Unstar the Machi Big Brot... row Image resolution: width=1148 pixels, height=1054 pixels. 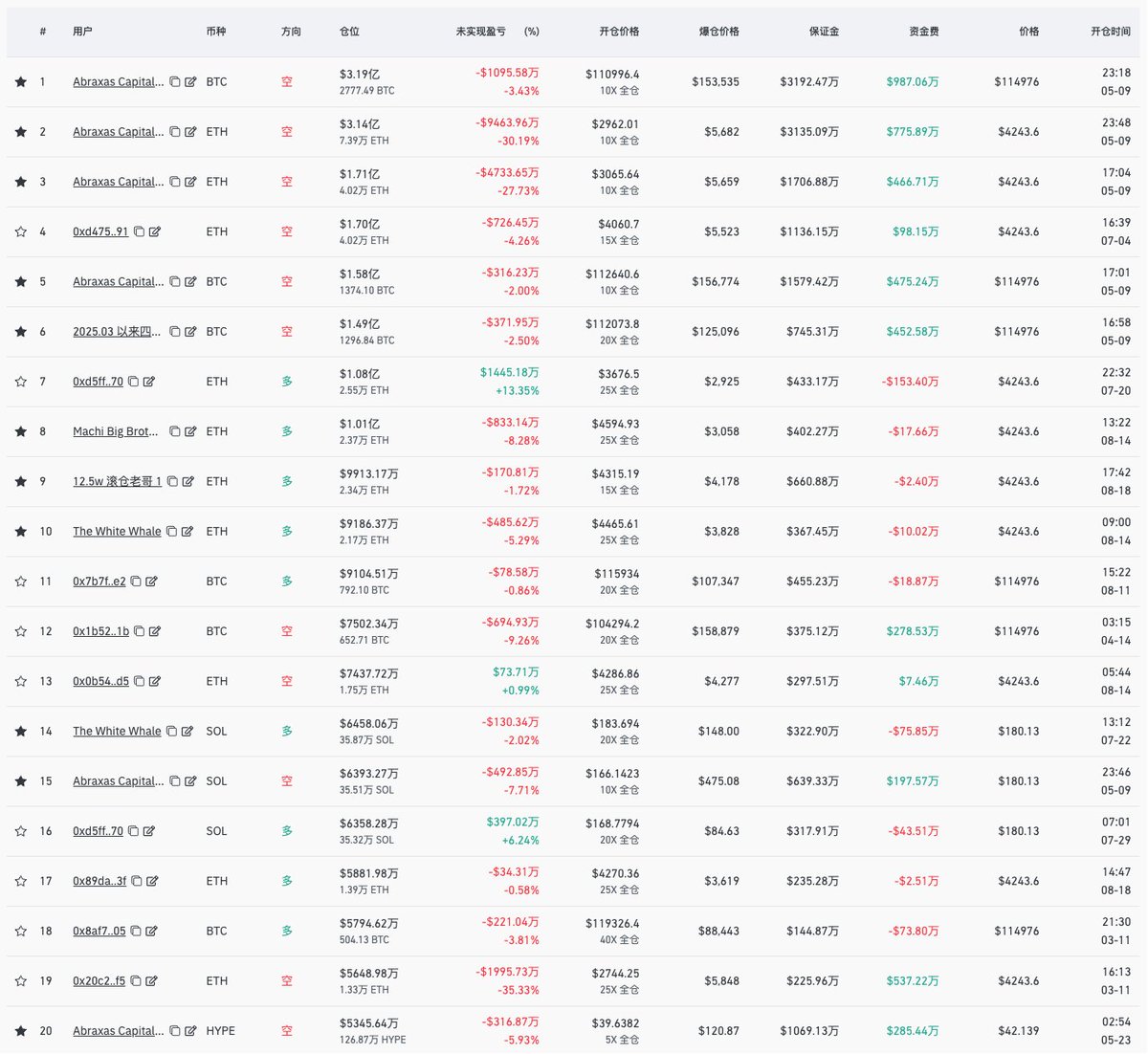coord(21,431)
